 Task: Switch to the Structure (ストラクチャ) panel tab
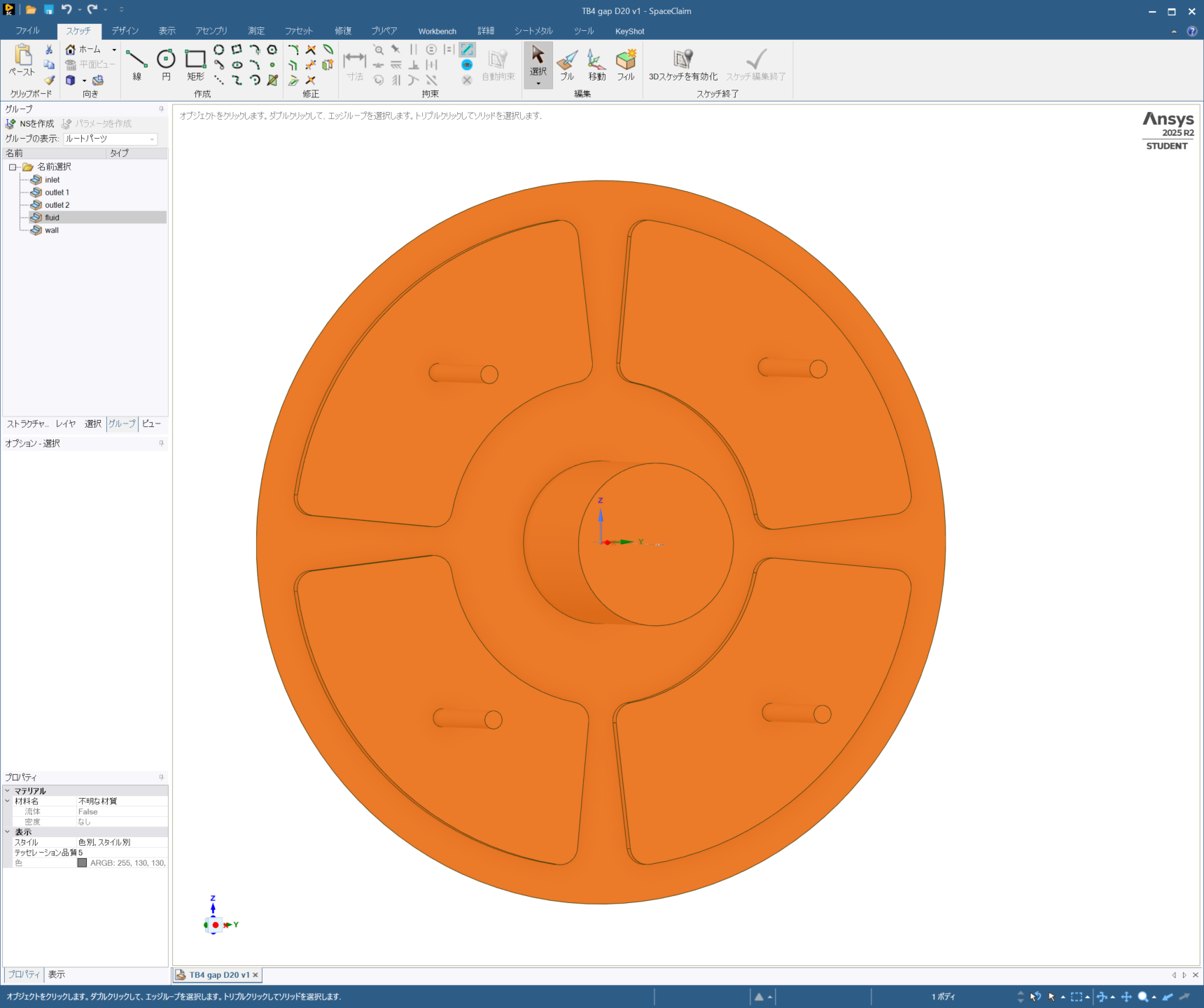(27, 423)
